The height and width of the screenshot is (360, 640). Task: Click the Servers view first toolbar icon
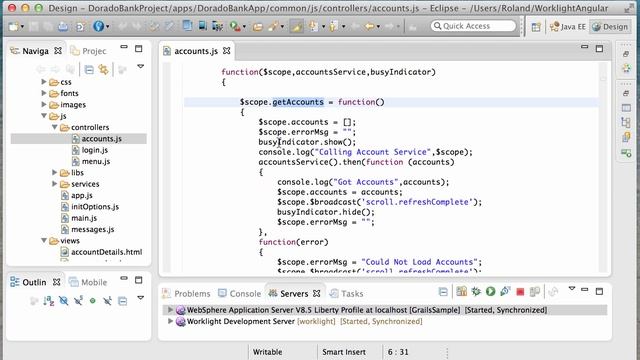(x=443, y=292)
